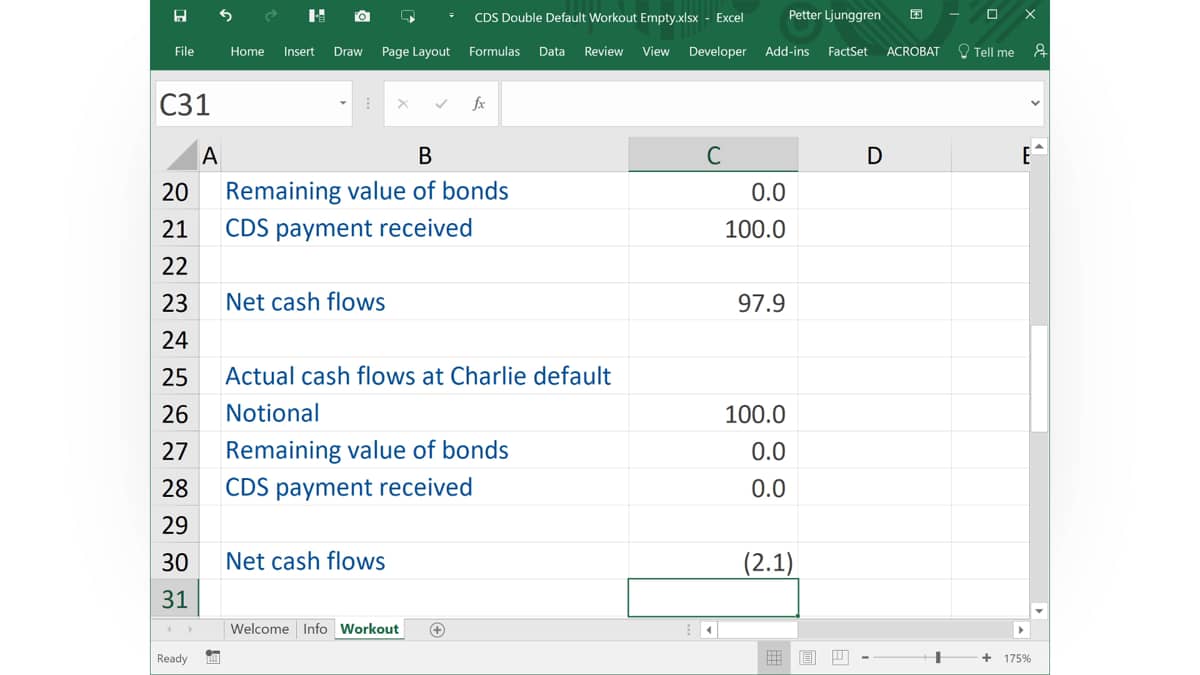Click the Enter checkmark in formula bar
The width and height of the screenshot is (1200, 675).
(x=441, y=104)
